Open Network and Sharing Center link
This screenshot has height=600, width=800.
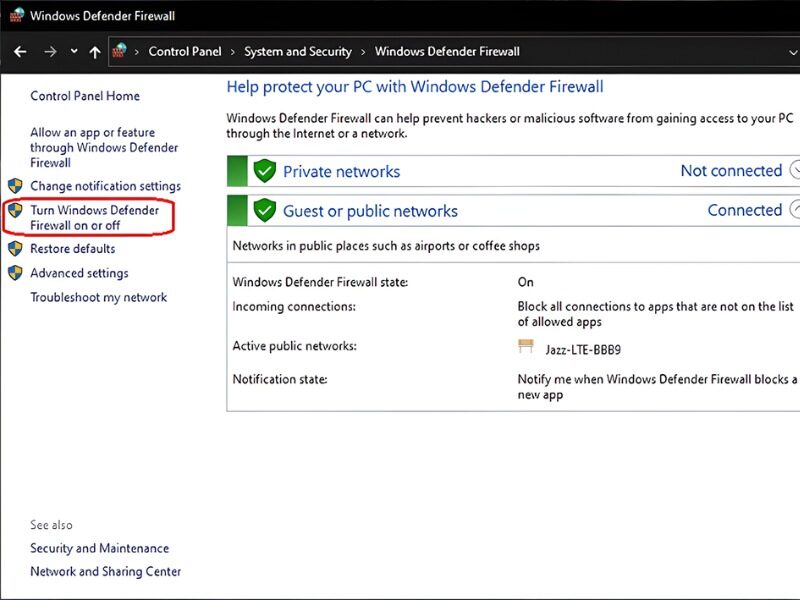[105, 572]
